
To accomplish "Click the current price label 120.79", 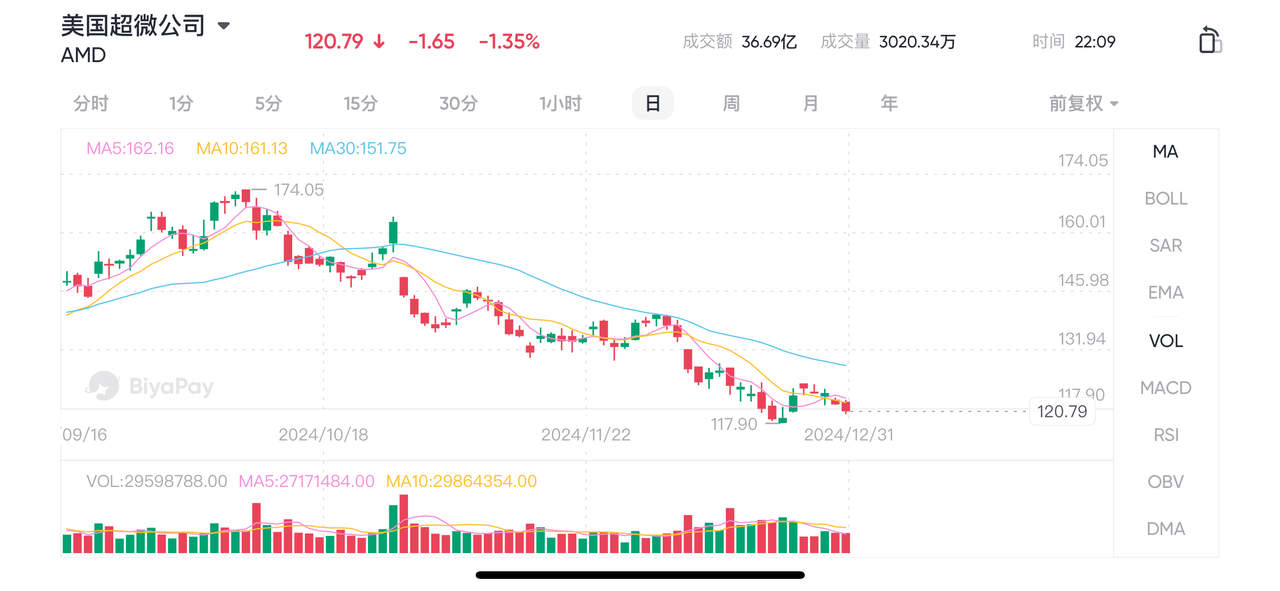I will coord(1062,412).
